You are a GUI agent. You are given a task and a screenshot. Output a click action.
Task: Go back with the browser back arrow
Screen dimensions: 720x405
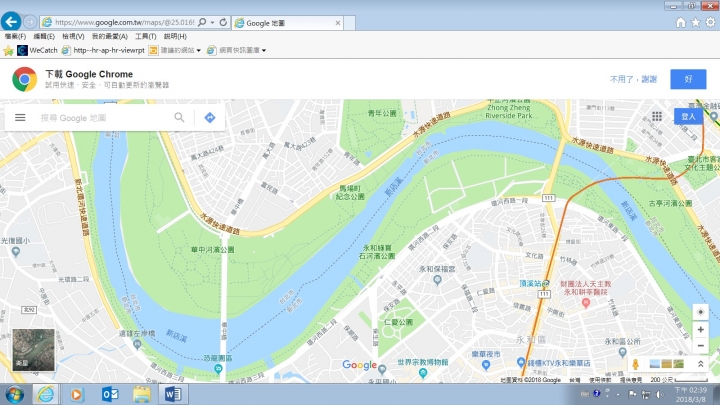11,22
